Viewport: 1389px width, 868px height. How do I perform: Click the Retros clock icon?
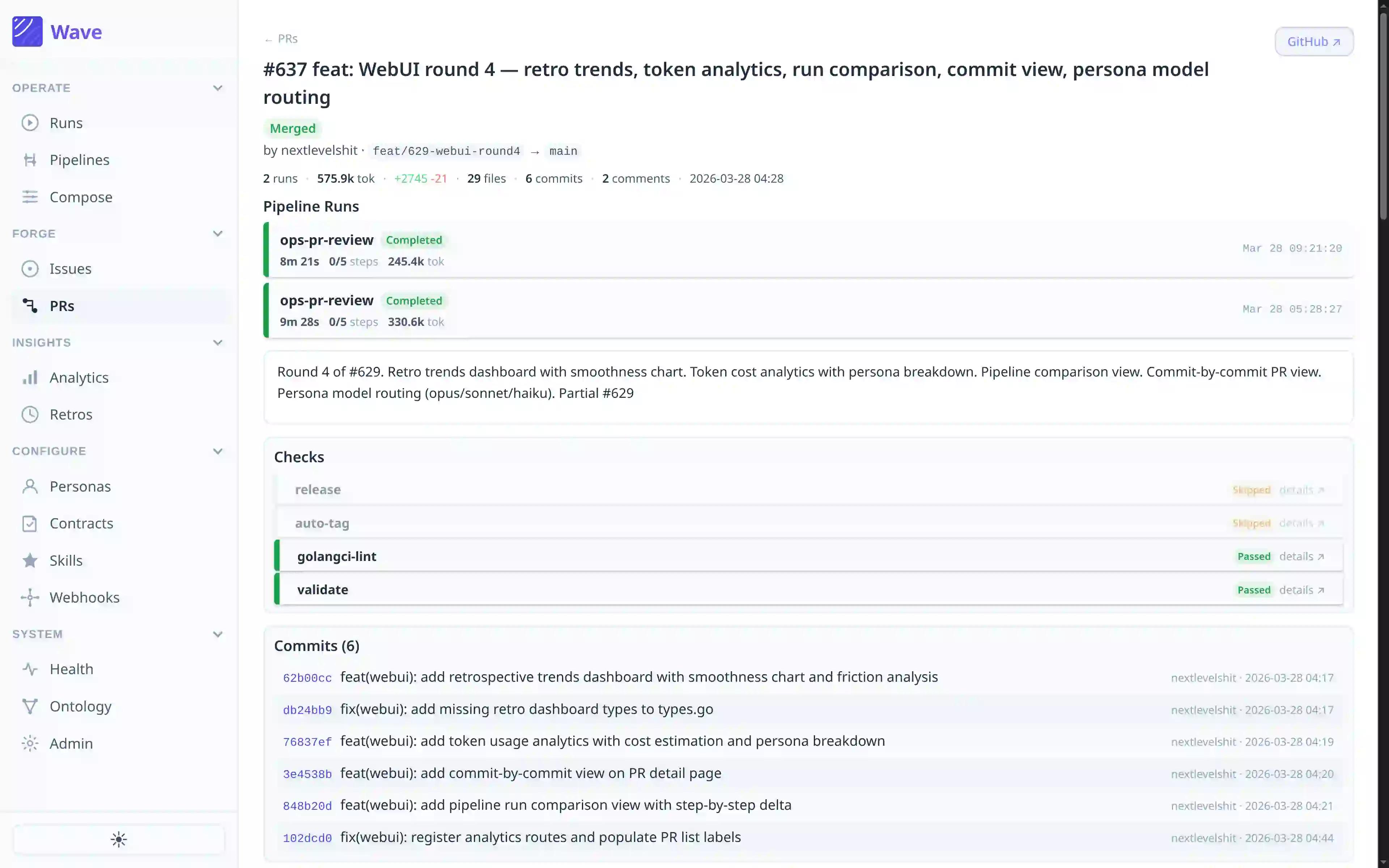30,414
